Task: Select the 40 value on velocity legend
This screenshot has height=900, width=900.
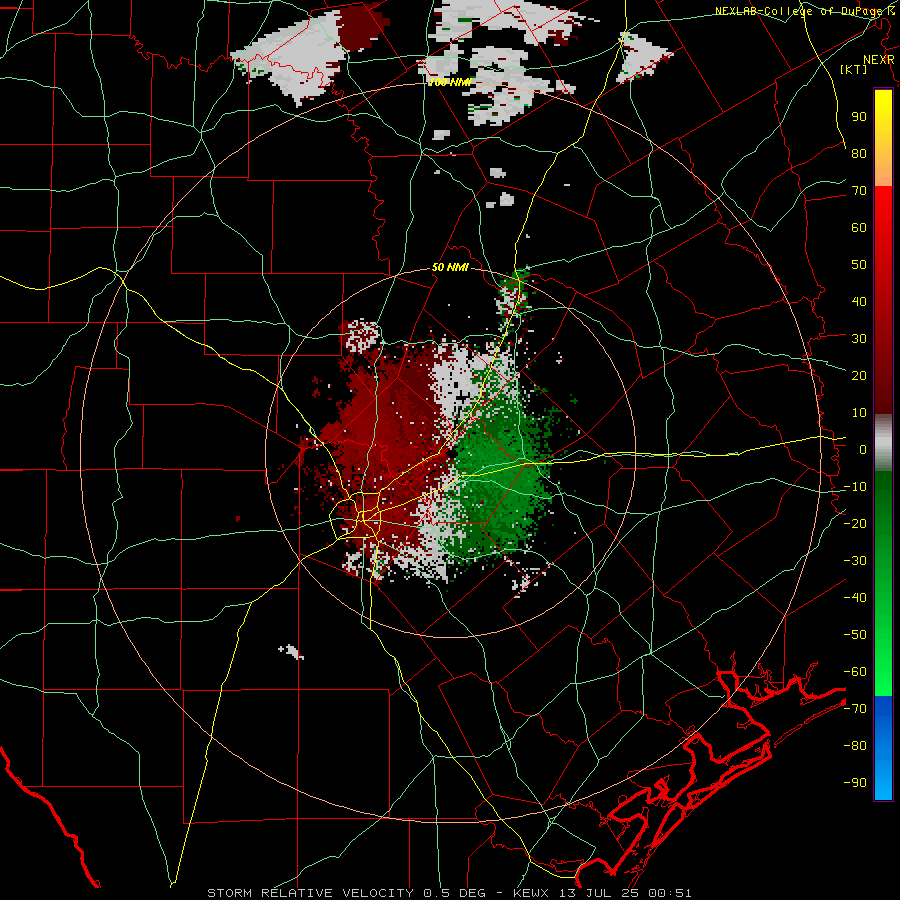Action: point(859,302)
